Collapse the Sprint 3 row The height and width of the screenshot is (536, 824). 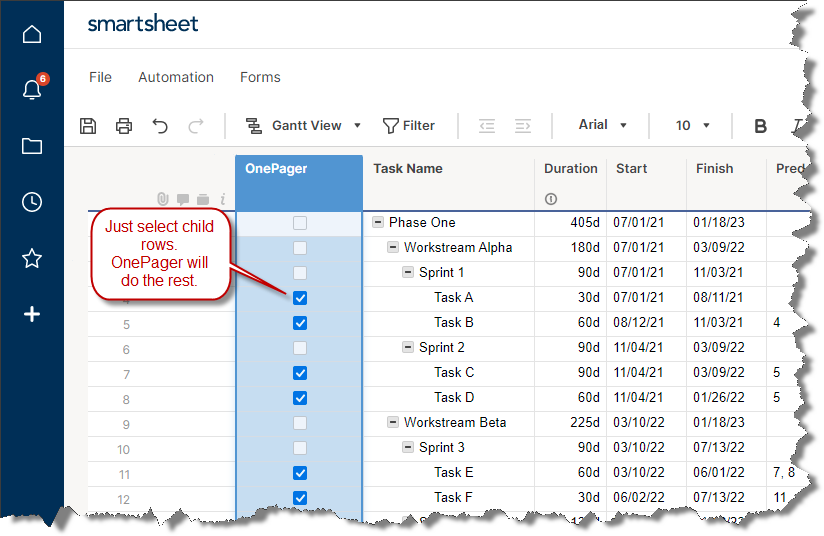tap(408, 447)
